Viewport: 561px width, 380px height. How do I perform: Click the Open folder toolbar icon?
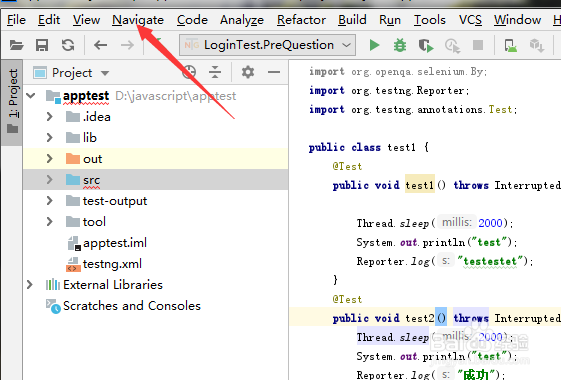tap(16, 45)
